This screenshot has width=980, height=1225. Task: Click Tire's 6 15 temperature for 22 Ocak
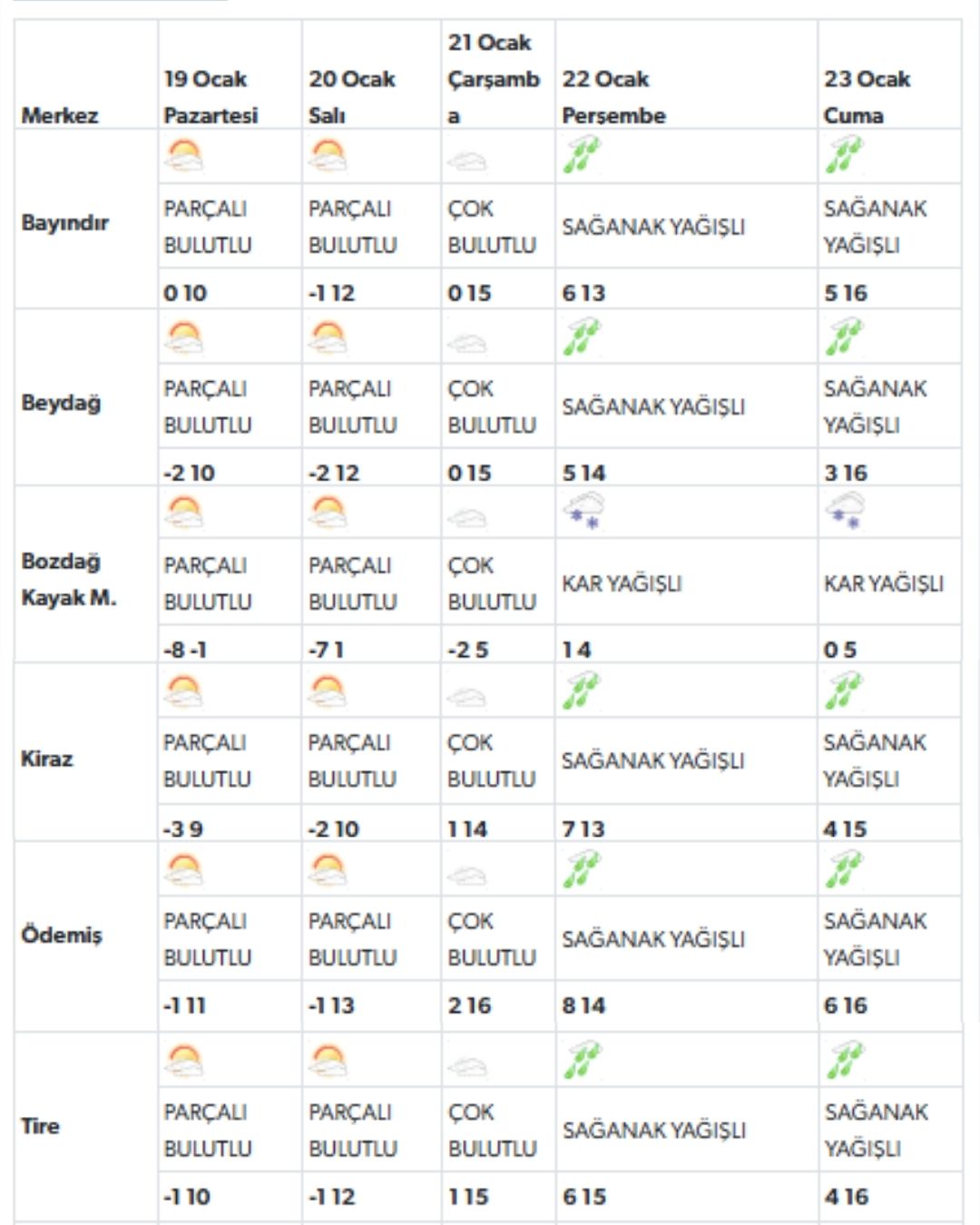[584, 1197]
